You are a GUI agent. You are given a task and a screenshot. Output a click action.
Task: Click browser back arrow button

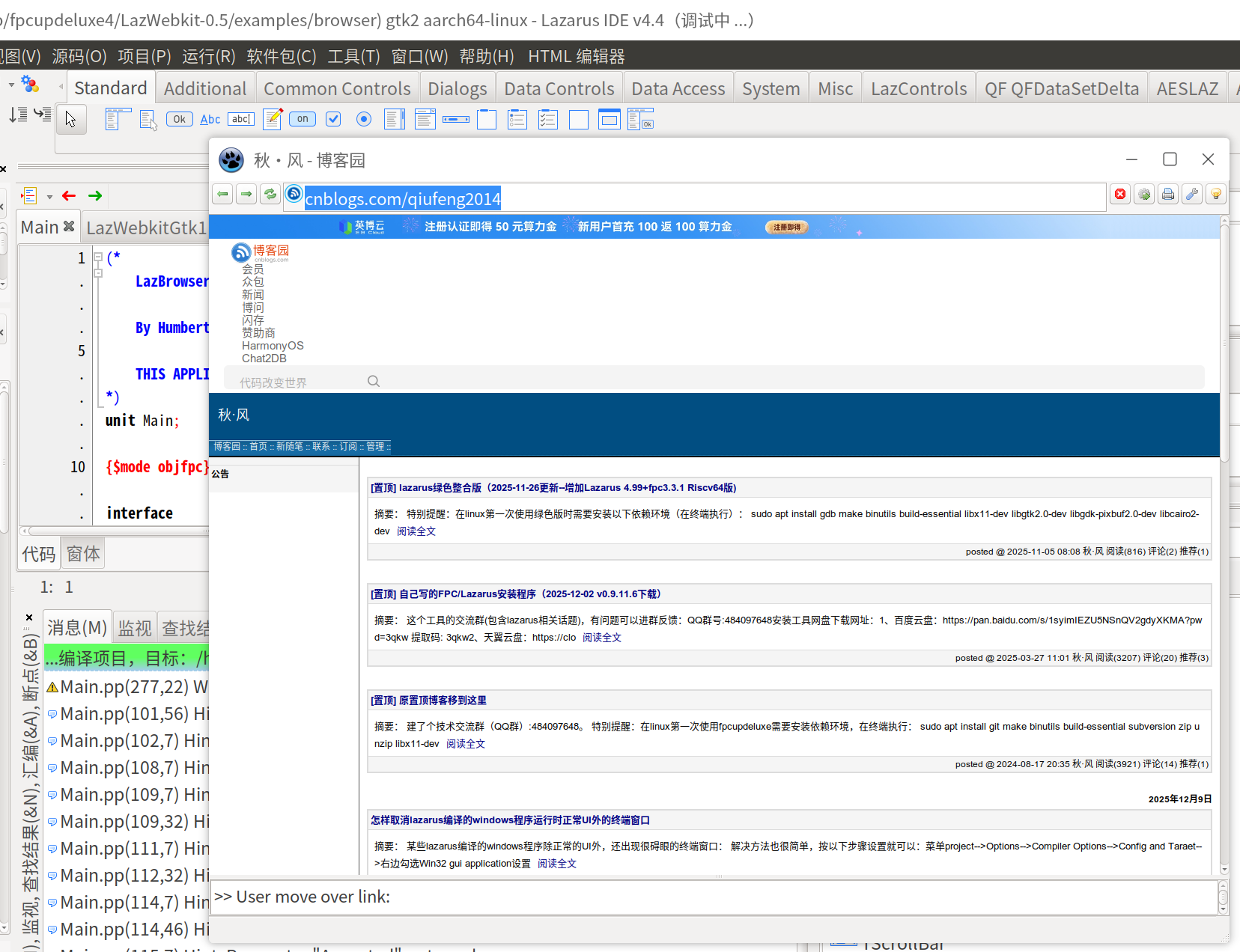tap(222, 194)
